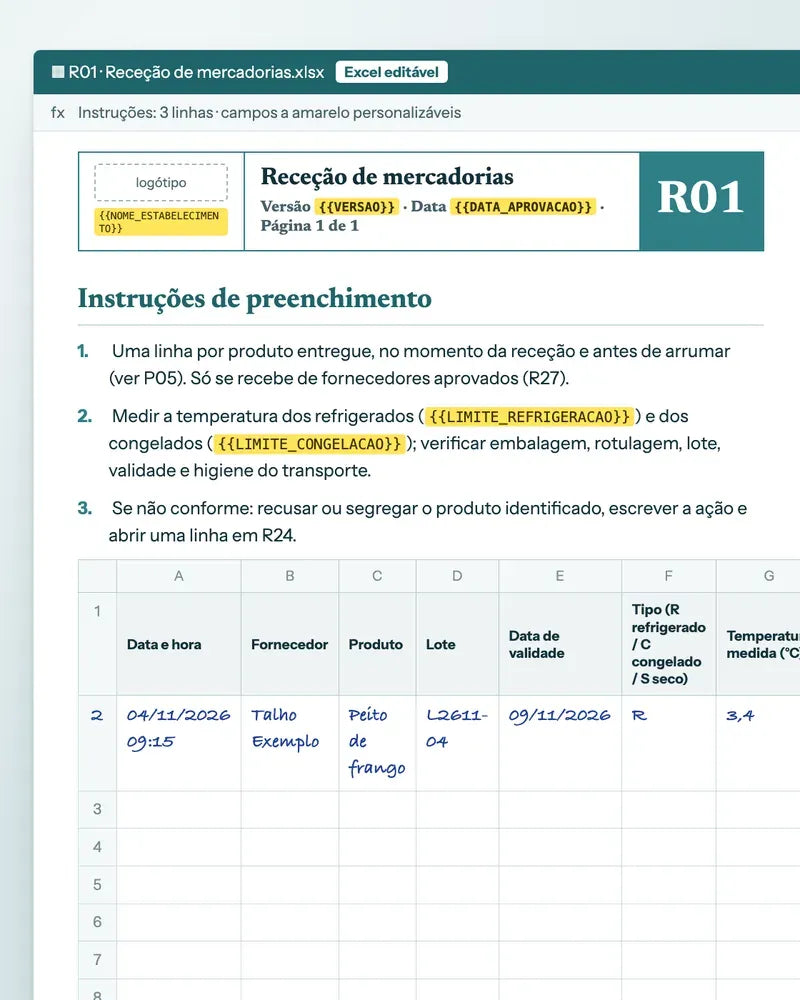Click the 'Fornecedor' header cell
The height and width of the screenshot is (1000, 800).
290,643
